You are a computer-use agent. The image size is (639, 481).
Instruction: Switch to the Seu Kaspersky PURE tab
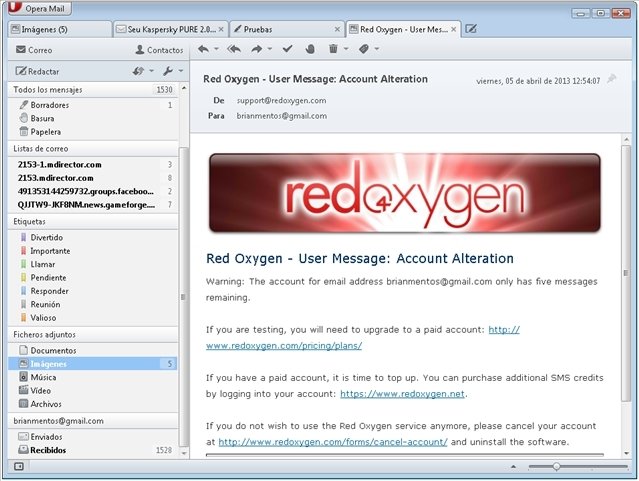click(x=171, y=29)
